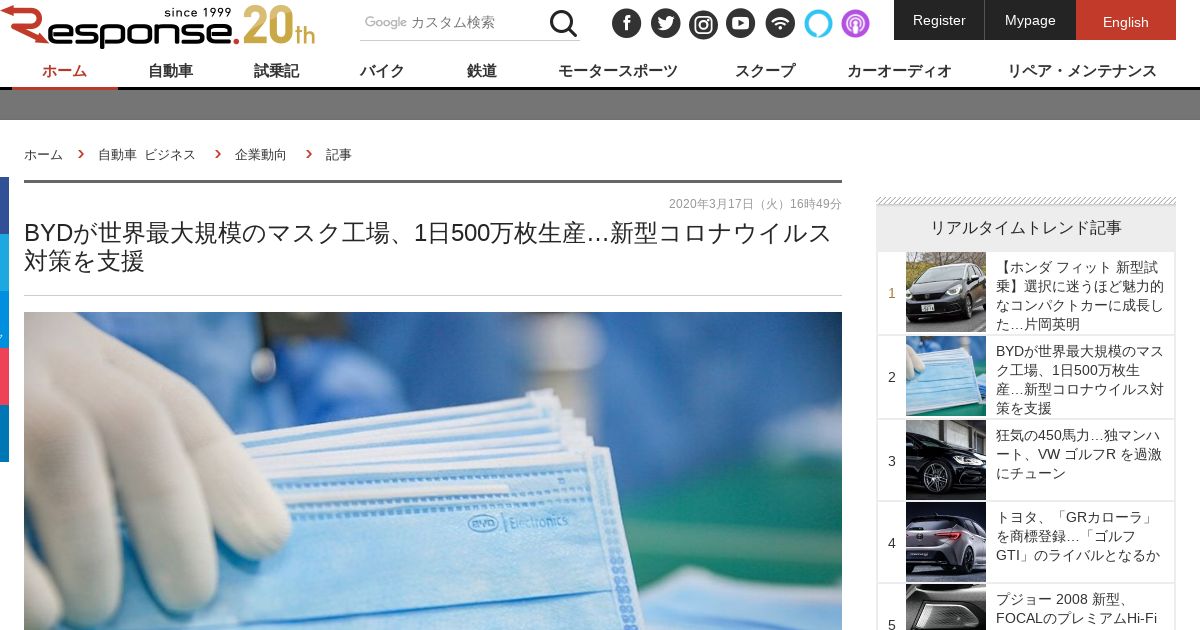
Task: Open Mypage
Action: pyautogui.click(x=1030, y=20)
